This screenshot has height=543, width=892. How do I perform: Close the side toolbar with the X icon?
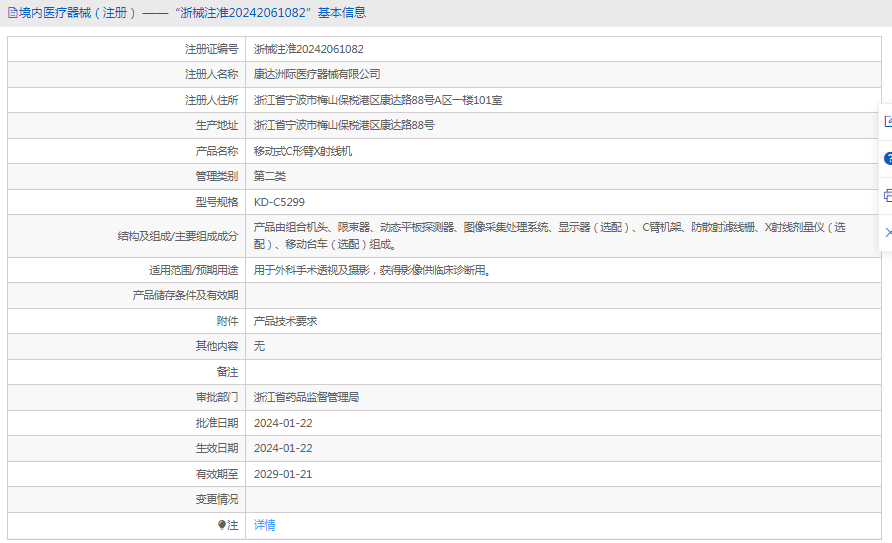click(889, 233)
